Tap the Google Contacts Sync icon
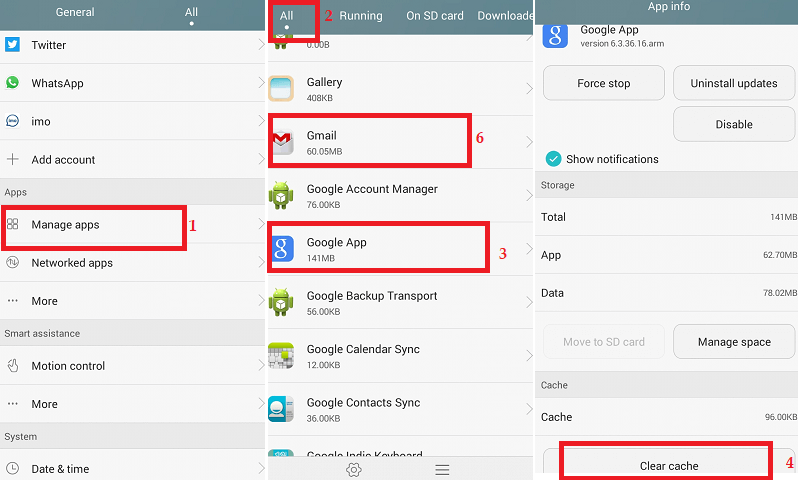 click(x=281, y=409)
